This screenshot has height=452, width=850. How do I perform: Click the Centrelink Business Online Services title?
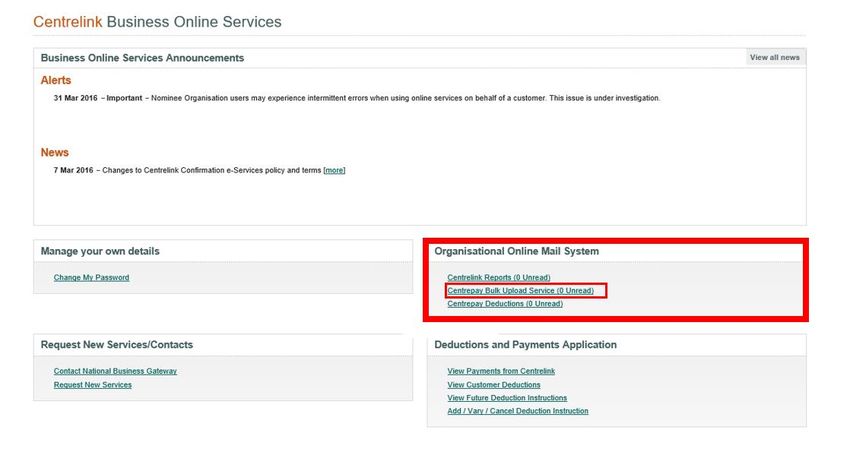point(157,22)
